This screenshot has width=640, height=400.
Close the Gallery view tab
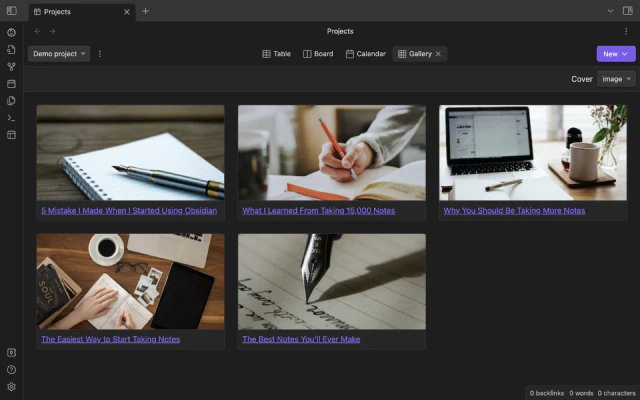pos(438,54)
